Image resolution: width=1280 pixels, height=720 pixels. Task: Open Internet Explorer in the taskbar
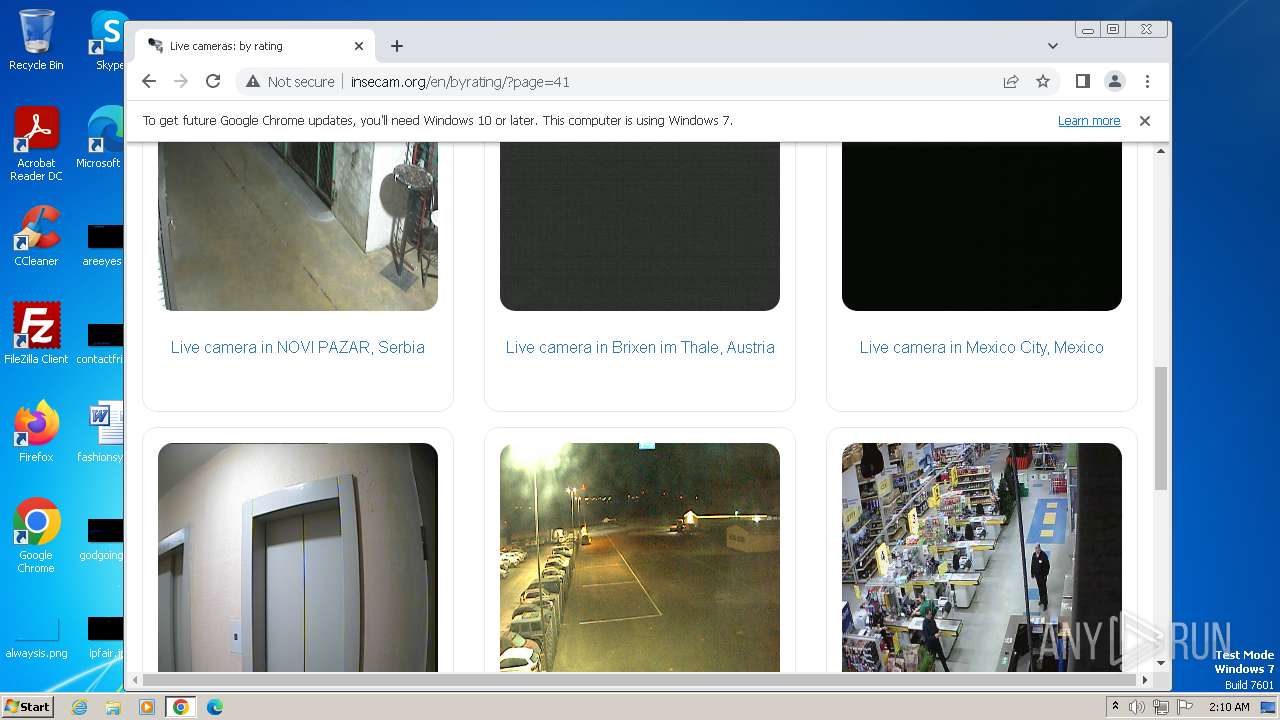point(79,707)
